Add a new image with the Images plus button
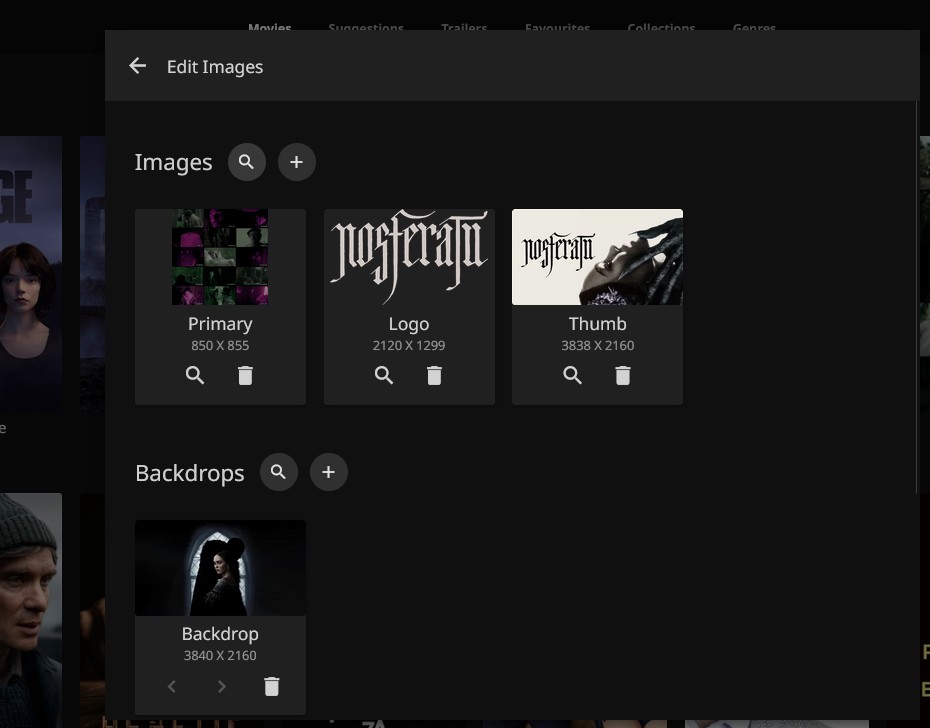 pyautogui.click(x=297, y=162)
